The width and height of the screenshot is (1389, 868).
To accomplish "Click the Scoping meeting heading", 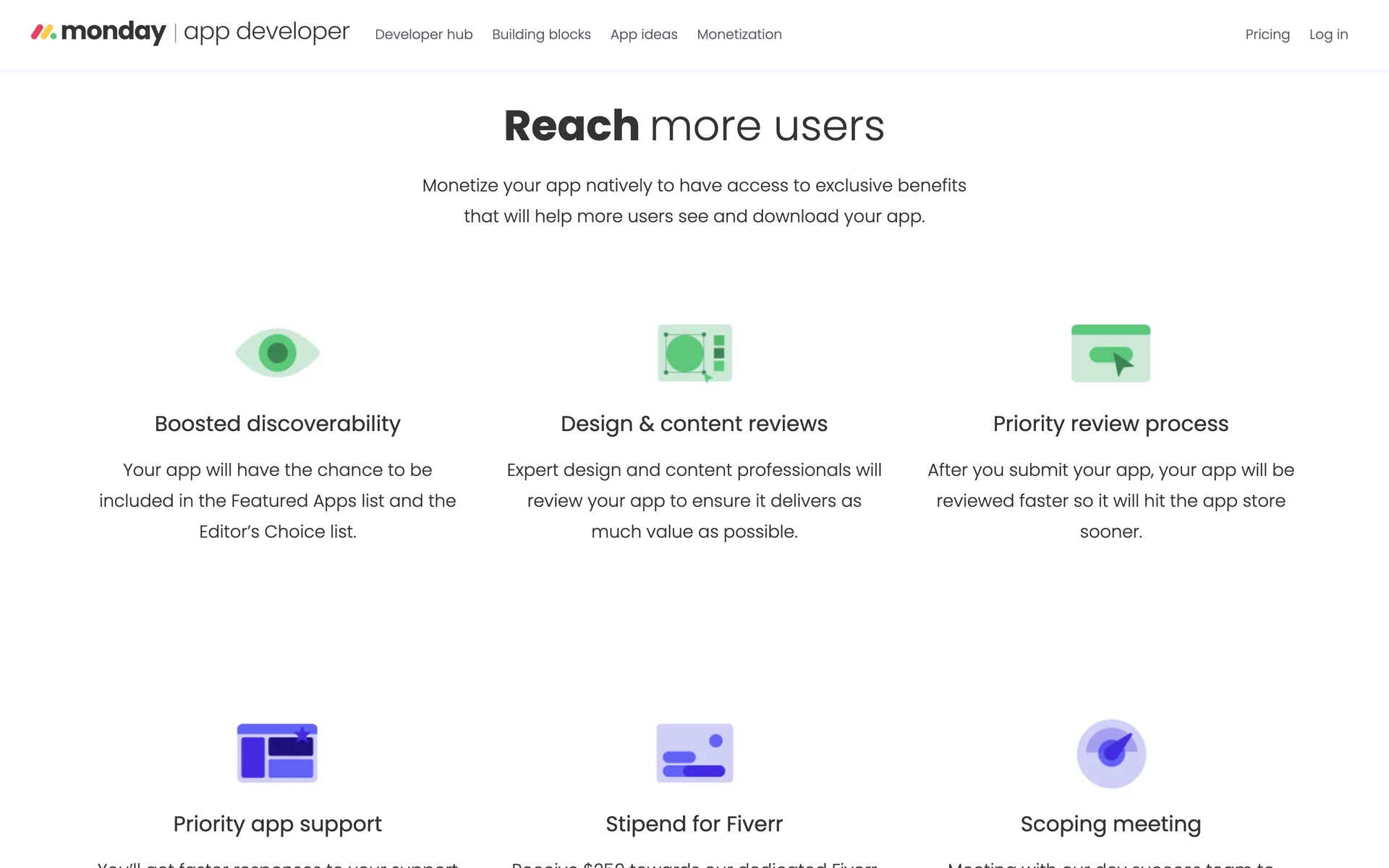I will [1110, 824].
